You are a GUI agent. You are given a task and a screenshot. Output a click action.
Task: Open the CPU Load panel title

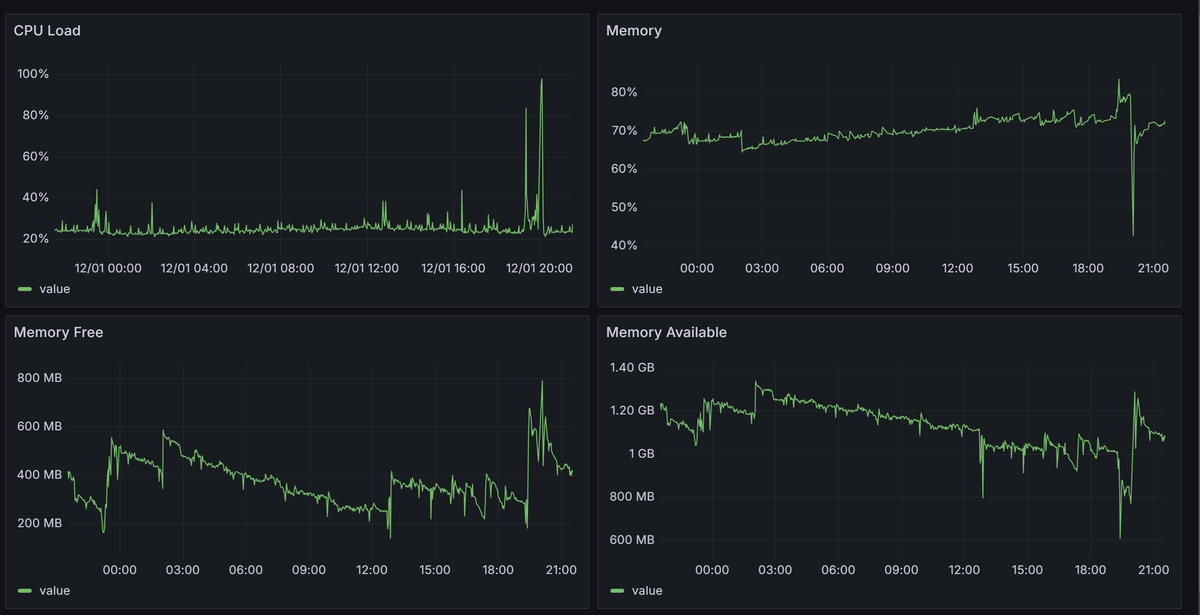coord(47,31)
